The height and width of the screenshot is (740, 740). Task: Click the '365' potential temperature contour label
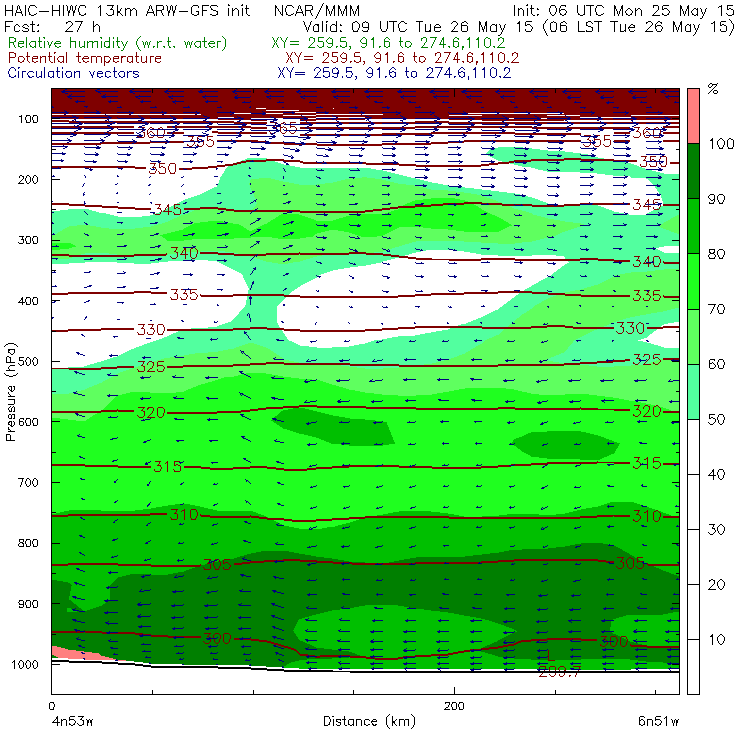click(283, 128)
